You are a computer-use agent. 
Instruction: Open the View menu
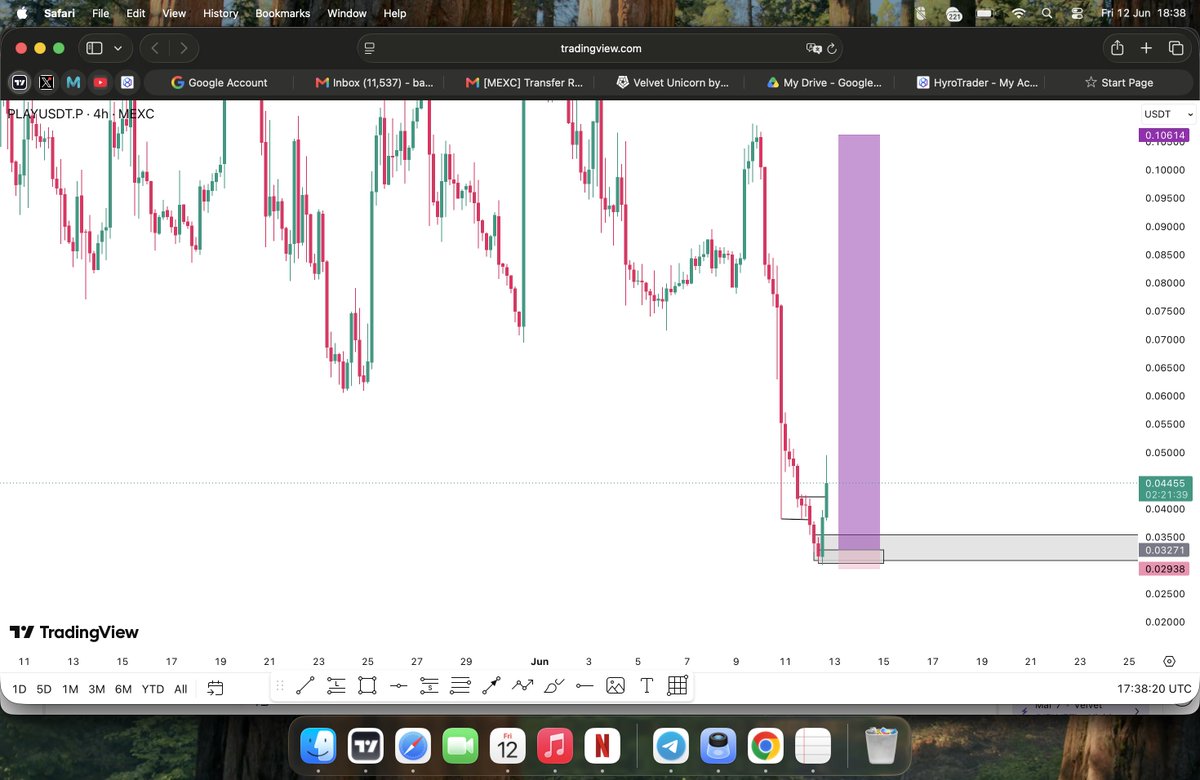pyautogui.click(x=174, y=13)
